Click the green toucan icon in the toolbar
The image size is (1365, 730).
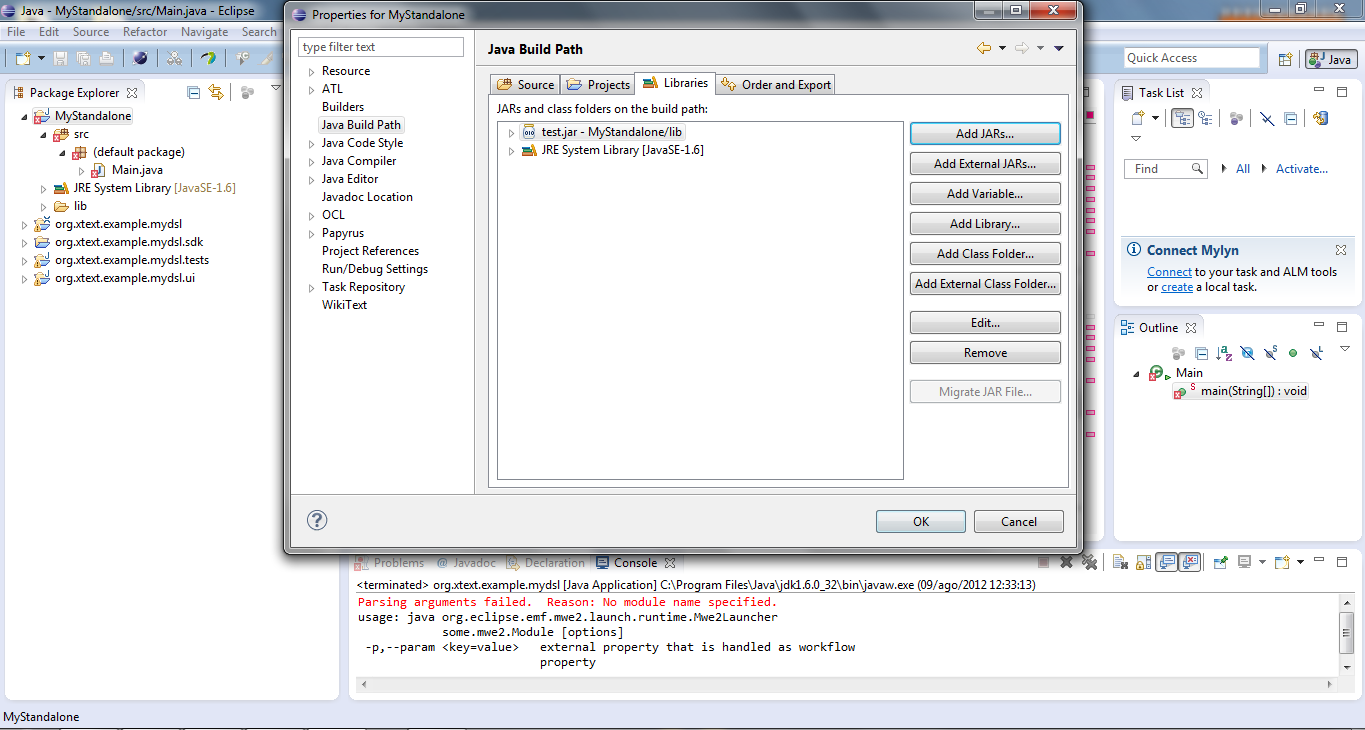(209, 58)
